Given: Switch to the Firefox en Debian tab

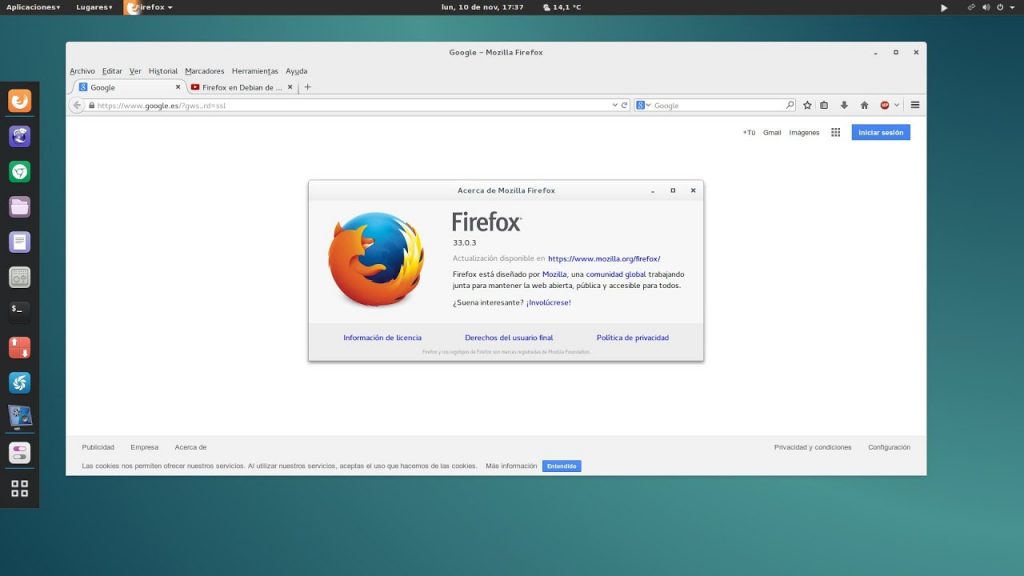Looking at the screenshot, I should tap(237, 87).
